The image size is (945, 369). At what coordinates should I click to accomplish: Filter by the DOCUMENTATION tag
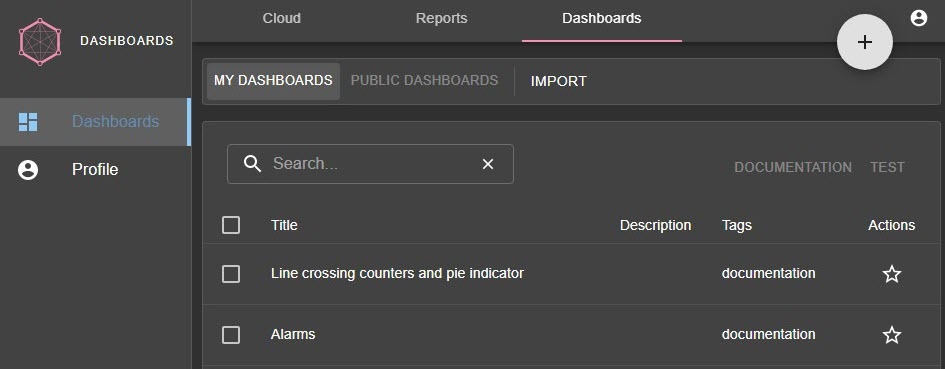pos(793,168)
